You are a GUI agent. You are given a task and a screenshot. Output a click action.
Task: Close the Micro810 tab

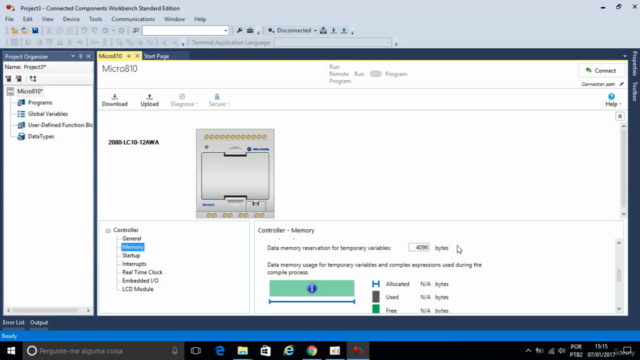137,56
